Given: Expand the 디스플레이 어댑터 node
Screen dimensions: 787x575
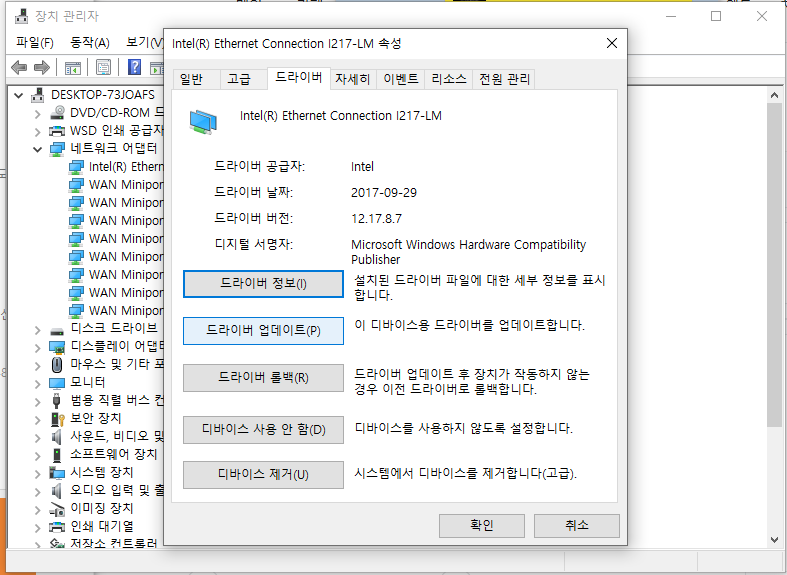Looking at the screenshot, I should coord(38,348).
